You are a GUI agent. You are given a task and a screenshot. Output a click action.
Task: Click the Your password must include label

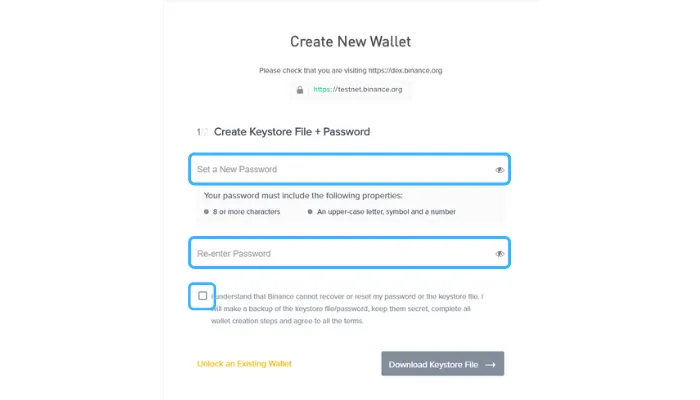[x=303, y=196]
